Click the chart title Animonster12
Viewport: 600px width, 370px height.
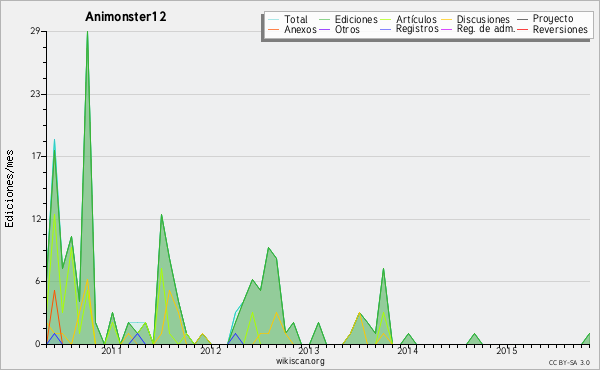[126, 17]
